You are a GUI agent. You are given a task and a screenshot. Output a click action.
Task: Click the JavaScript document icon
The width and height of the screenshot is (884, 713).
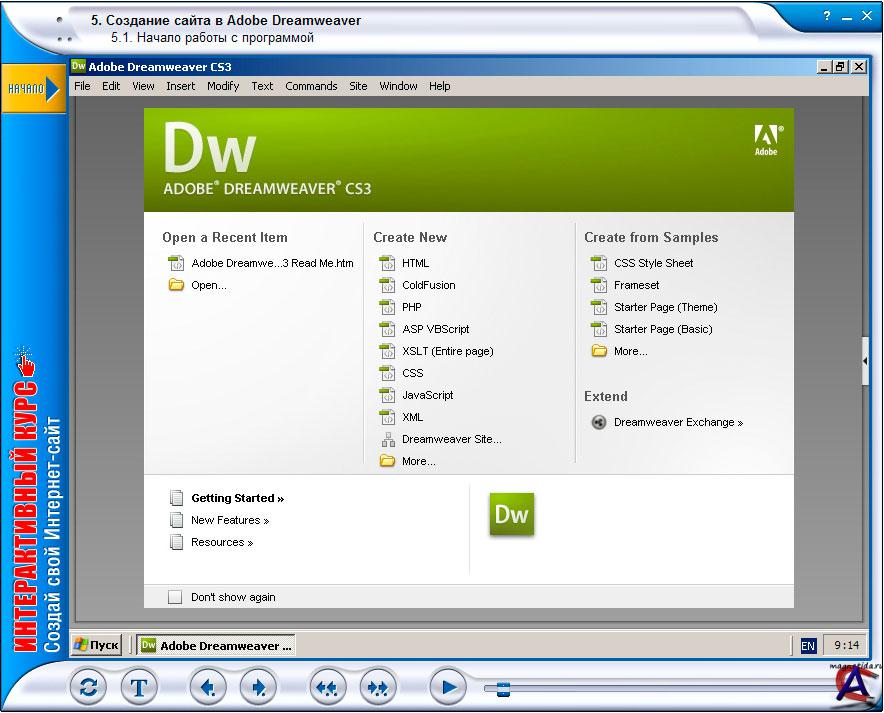pyautogui.click(x=387, y=395)
